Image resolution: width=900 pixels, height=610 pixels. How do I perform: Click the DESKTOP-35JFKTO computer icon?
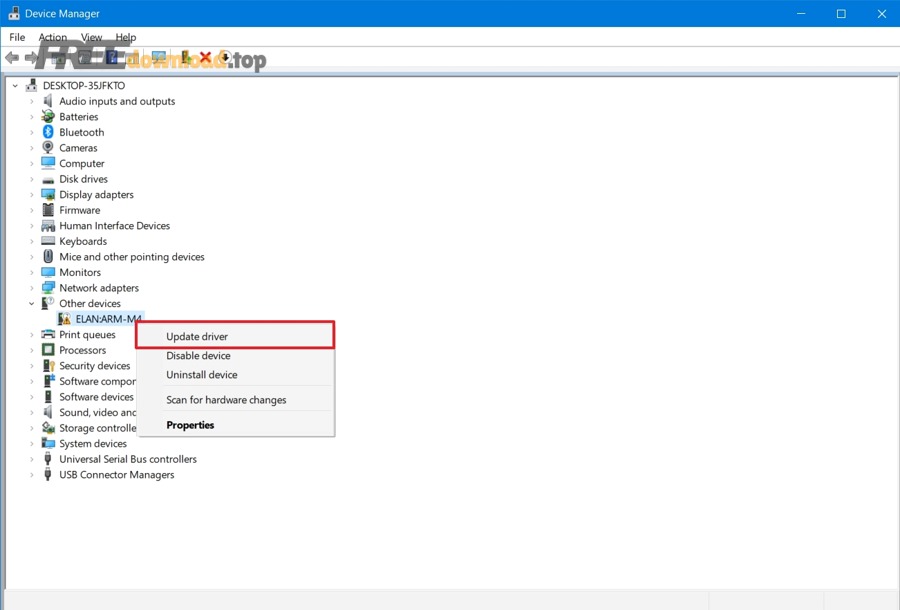tap(31, 86)
